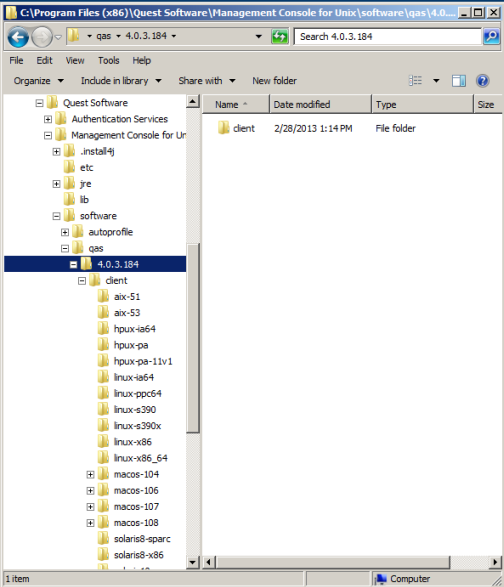Select the linux-x86_64 folder in tree
504x587 pixels.
[x=140, y=458]
